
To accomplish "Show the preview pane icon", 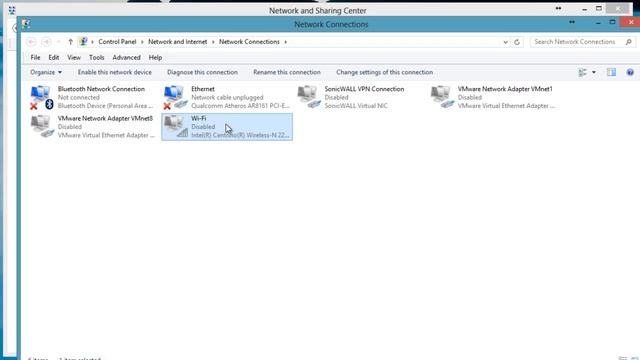I will point(611,72).
